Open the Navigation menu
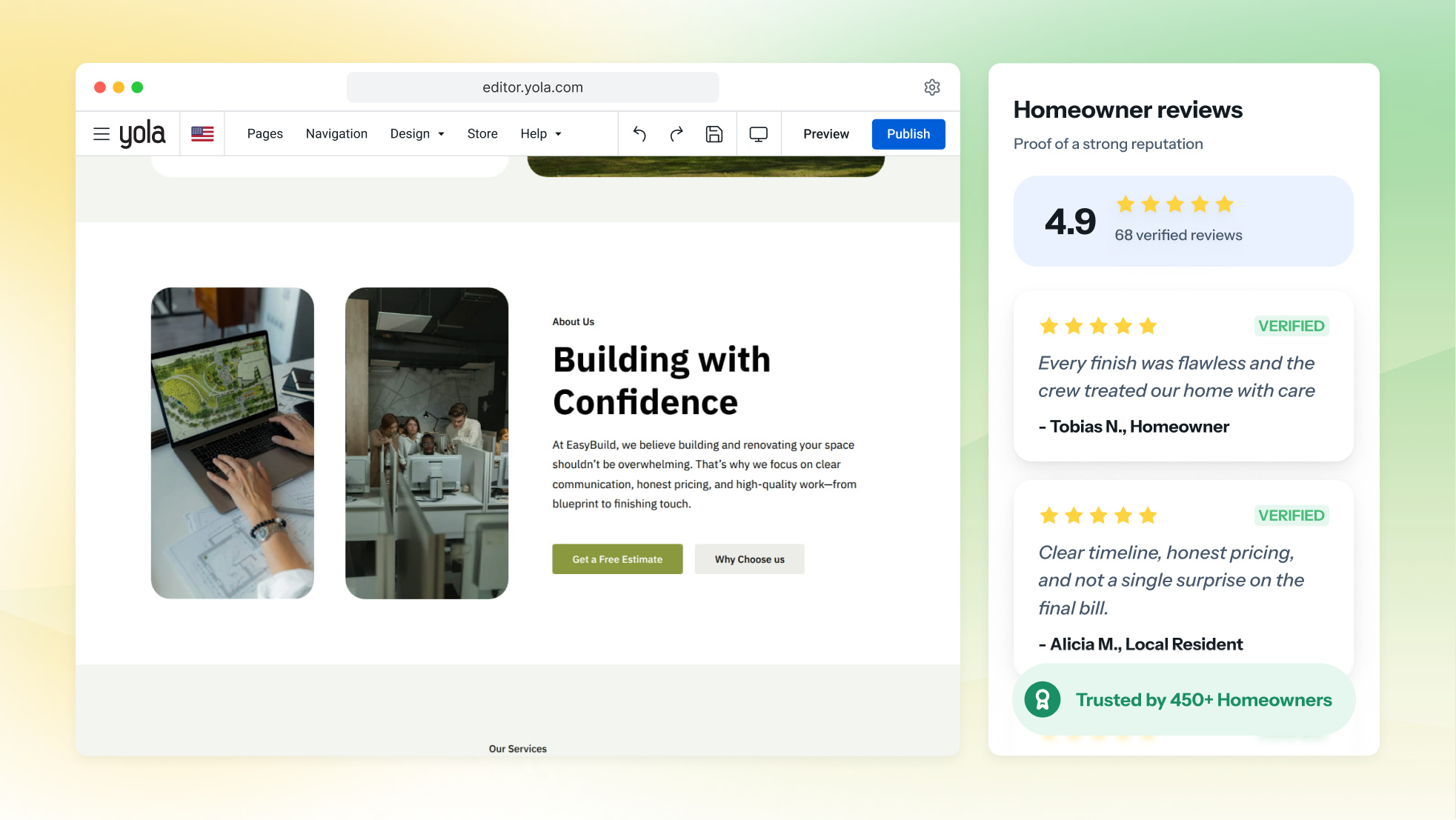Viewport: 1456px width, 820px height. coord(336,134)
